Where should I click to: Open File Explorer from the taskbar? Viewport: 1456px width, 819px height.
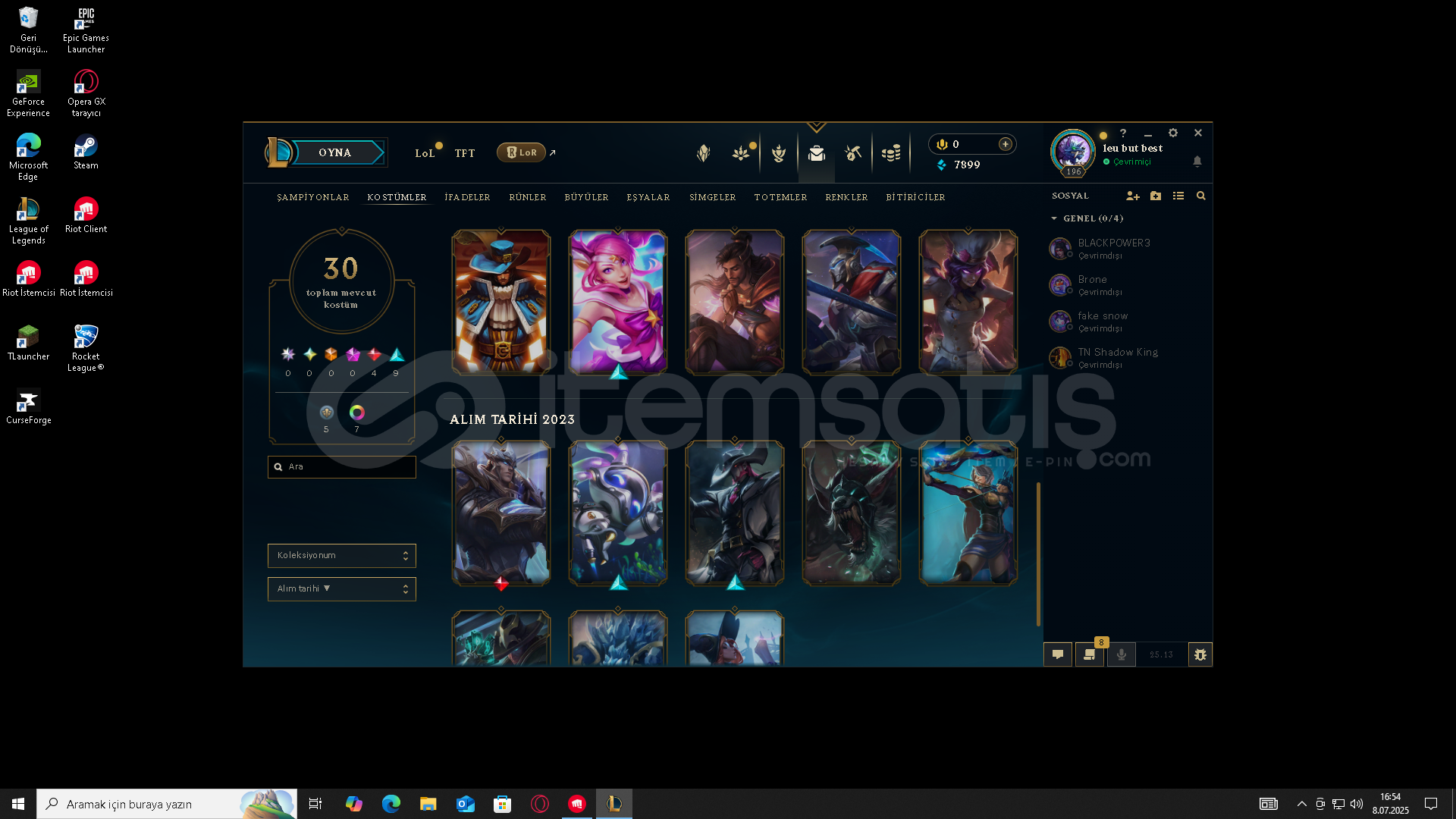428,804
